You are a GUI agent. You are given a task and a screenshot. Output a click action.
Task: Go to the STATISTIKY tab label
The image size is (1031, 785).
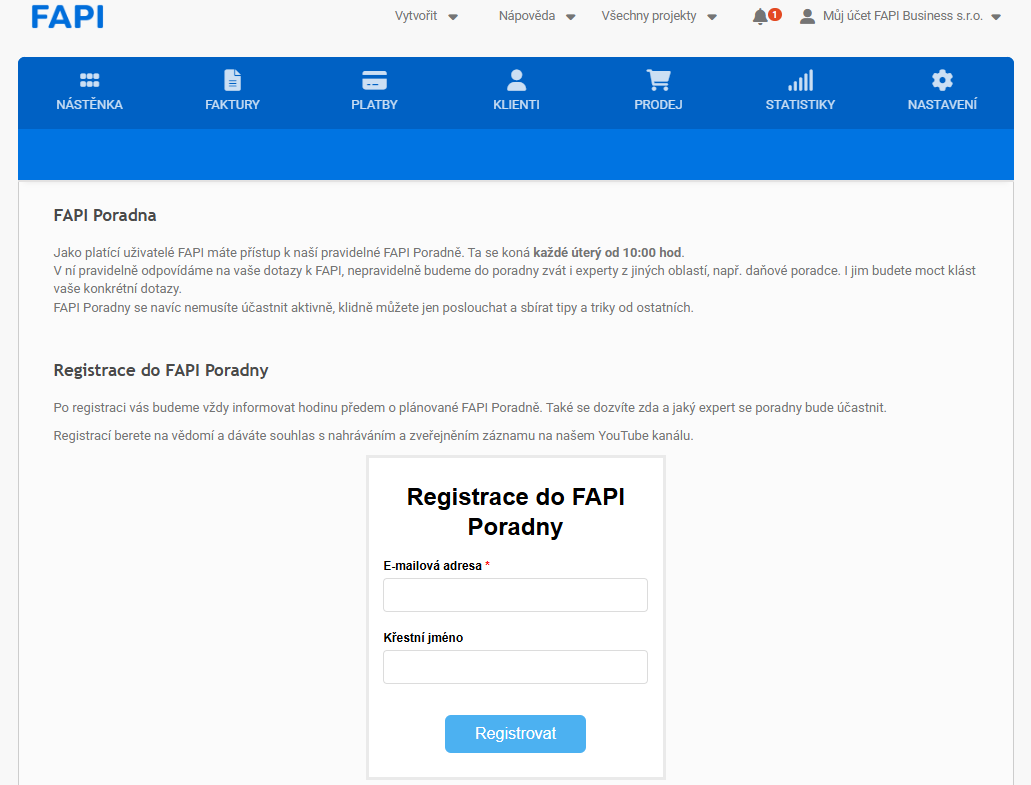[800, 105]
